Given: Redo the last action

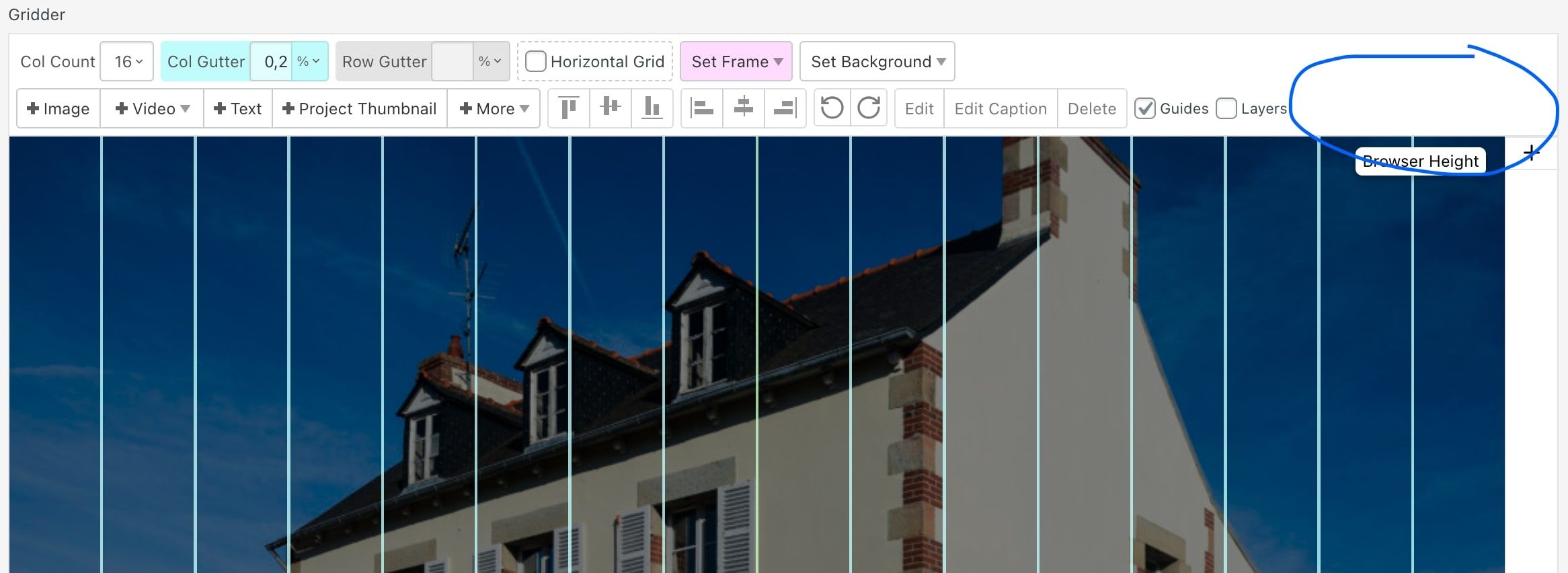Looking at the screenshot, I should pyautogui.click(x=869, y=108).
